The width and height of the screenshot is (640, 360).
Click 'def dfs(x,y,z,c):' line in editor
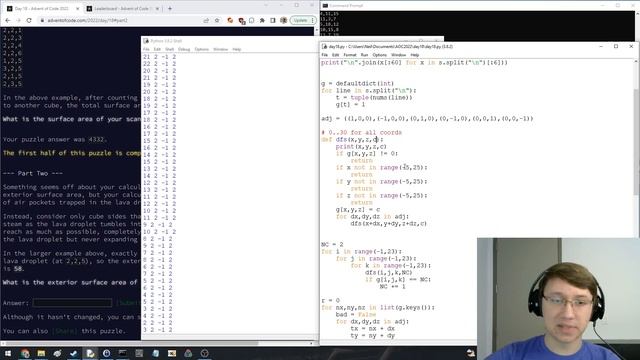[x=352, y=140]
